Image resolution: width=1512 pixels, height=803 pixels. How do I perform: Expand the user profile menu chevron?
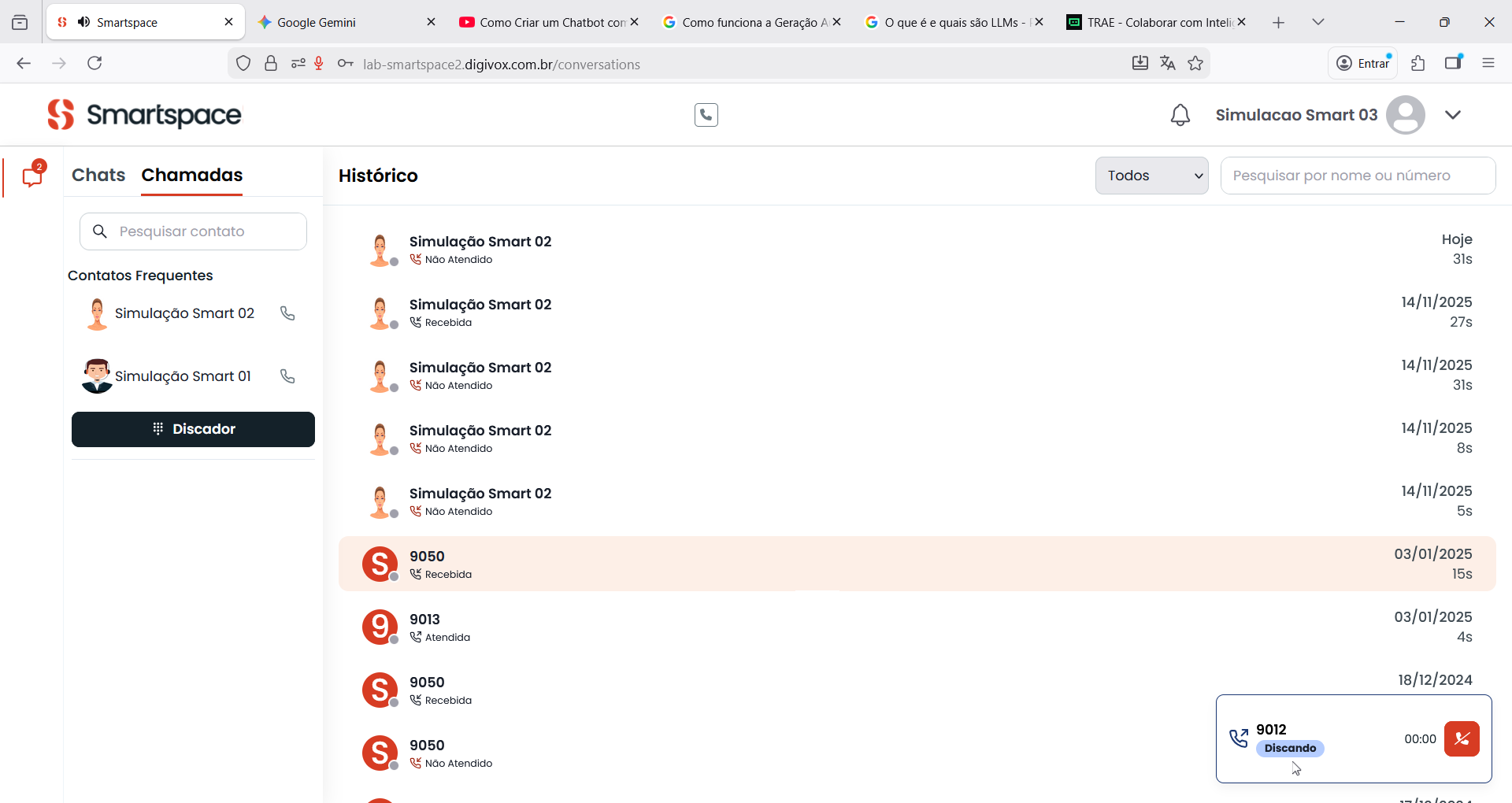tap(1453, 115)
